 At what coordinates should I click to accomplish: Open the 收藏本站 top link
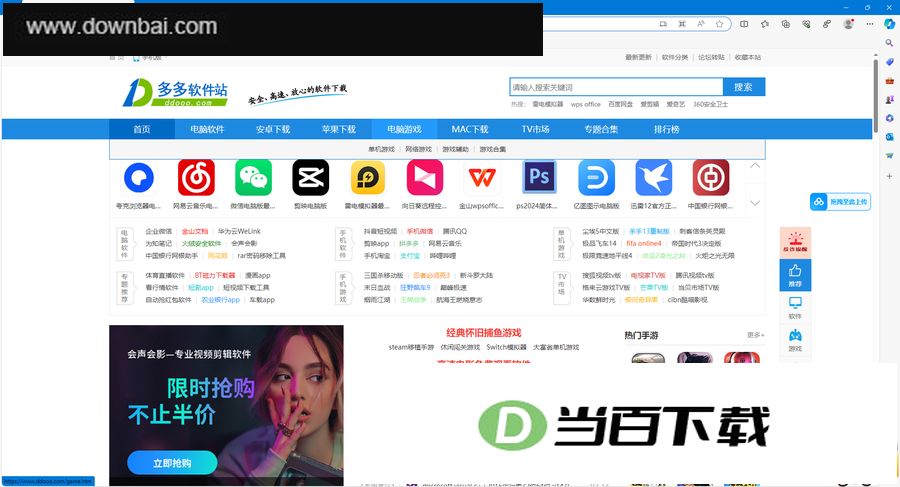coord(748,57)
